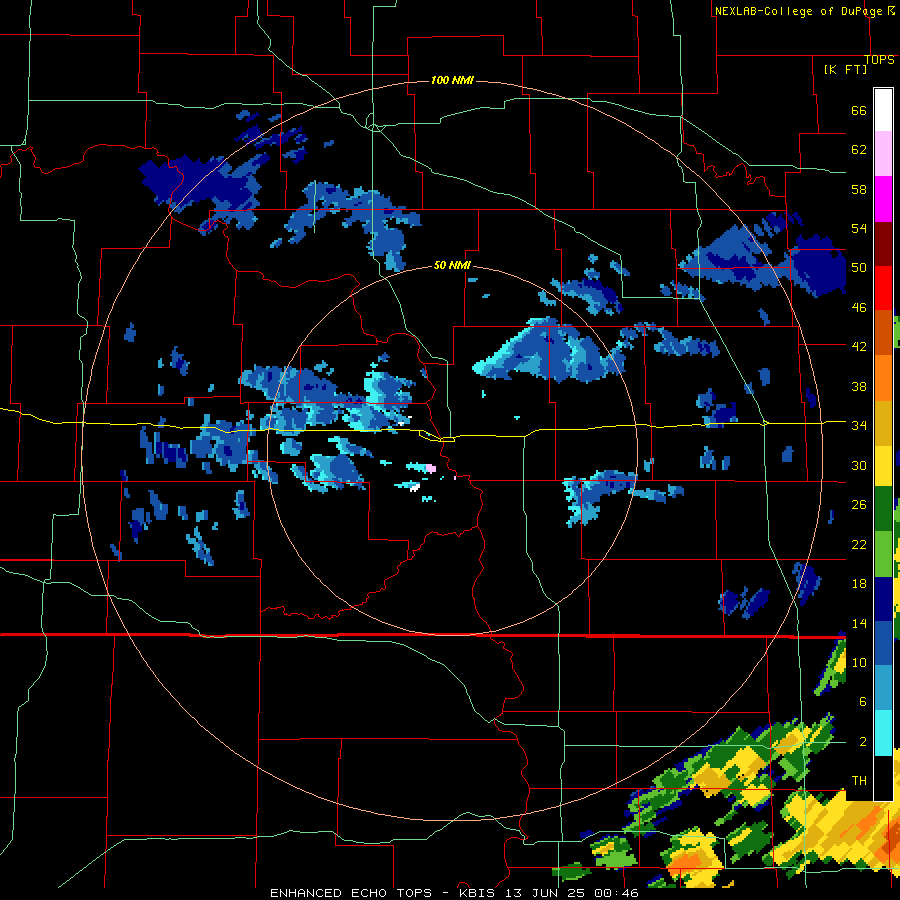Click the legend value 22
900x900 pixels.
pos(859,545)
